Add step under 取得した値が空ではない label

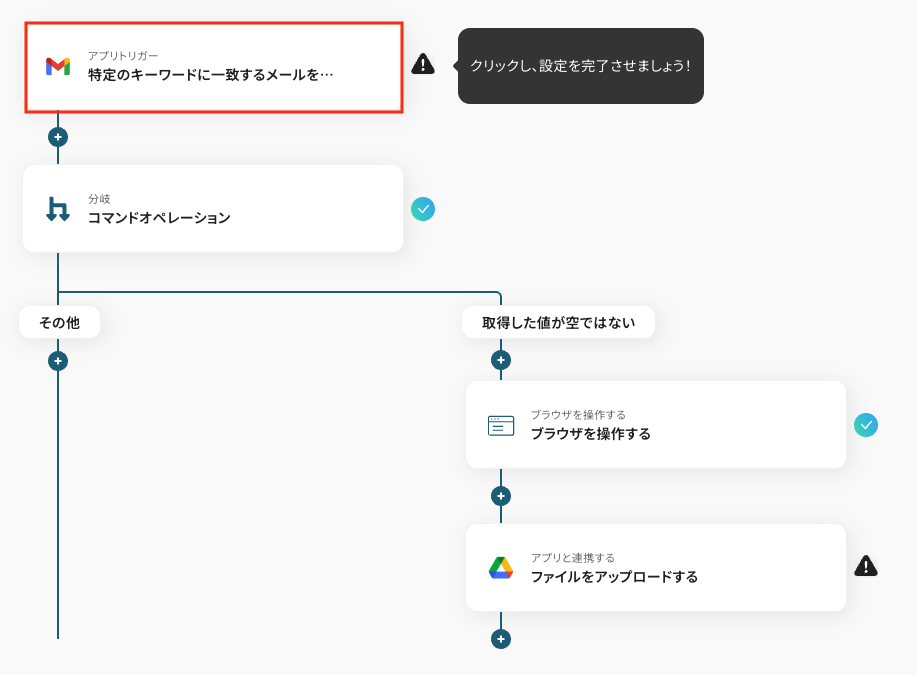pyautogui.click(x=501, y=360)
